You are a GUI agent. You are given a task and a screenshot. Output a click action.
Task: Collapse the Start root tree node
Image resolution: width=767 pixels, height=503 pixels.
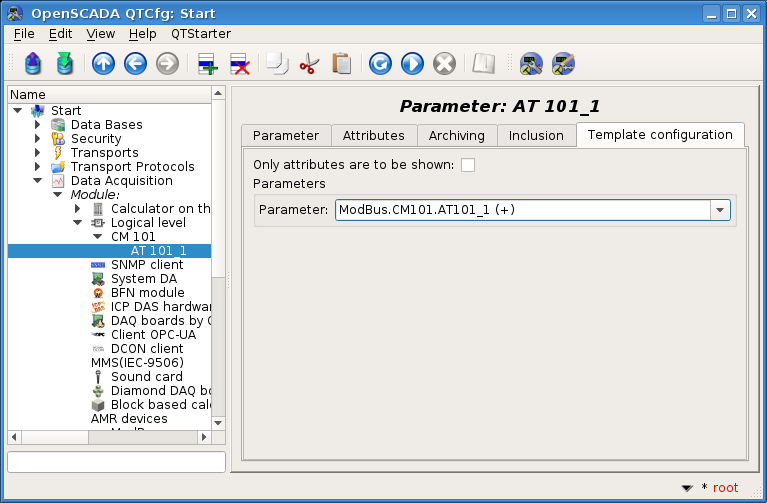18,111
